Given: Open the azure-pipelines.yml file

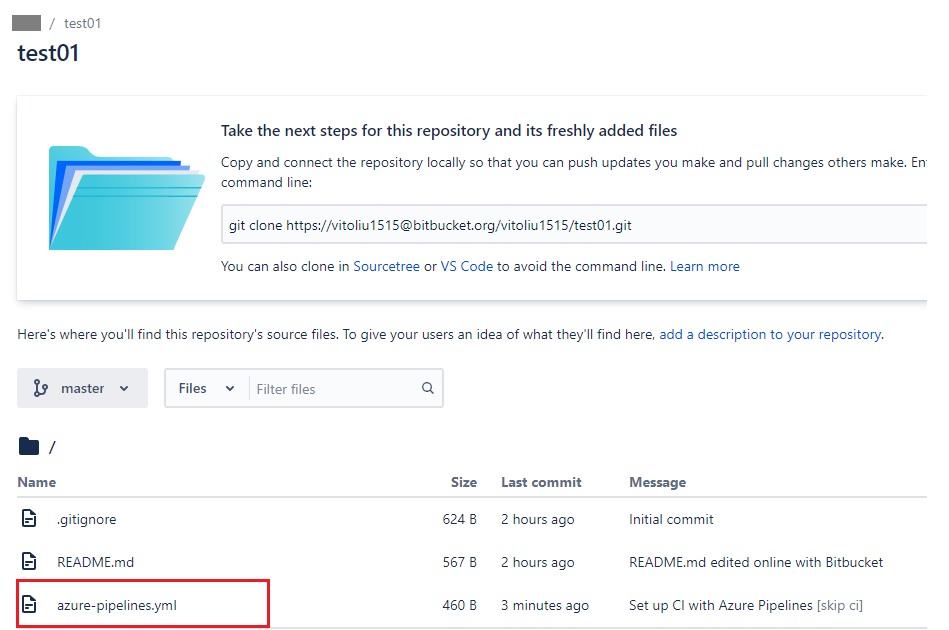Looking at the screenshot, I should click(x=117, y=604).
